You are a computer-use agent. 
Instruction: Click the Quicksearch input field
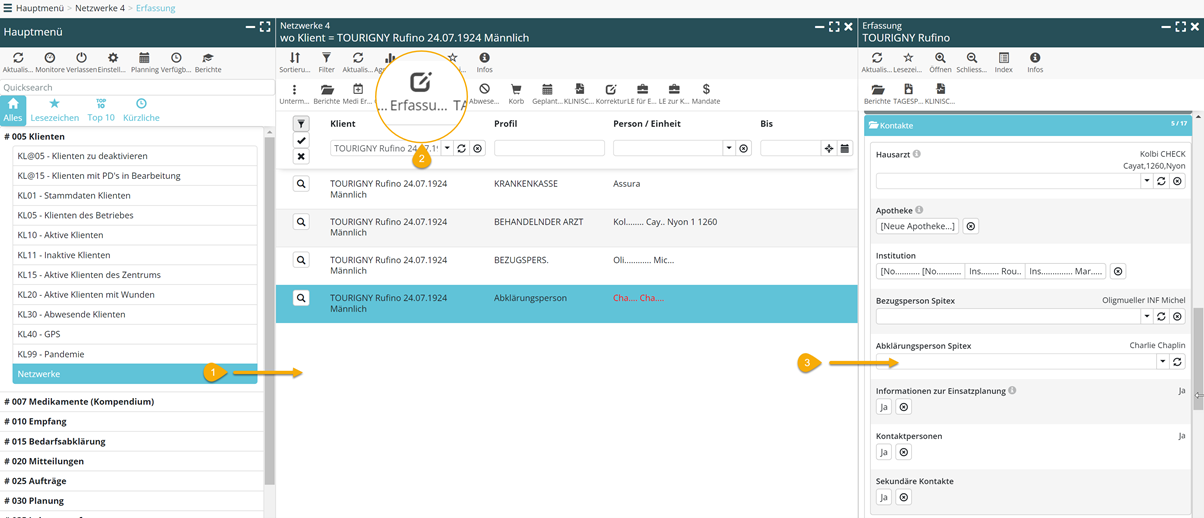[x=137, y=87]
